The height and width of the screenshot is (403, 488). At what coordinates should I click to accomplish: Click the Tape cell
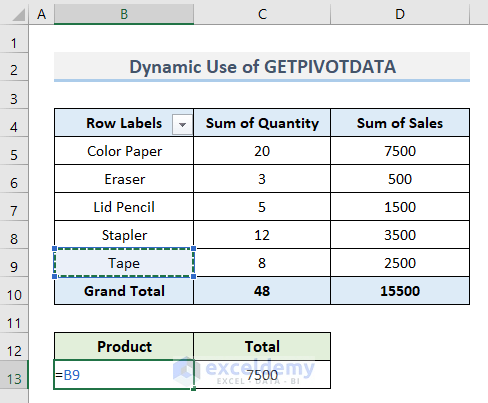124,263
